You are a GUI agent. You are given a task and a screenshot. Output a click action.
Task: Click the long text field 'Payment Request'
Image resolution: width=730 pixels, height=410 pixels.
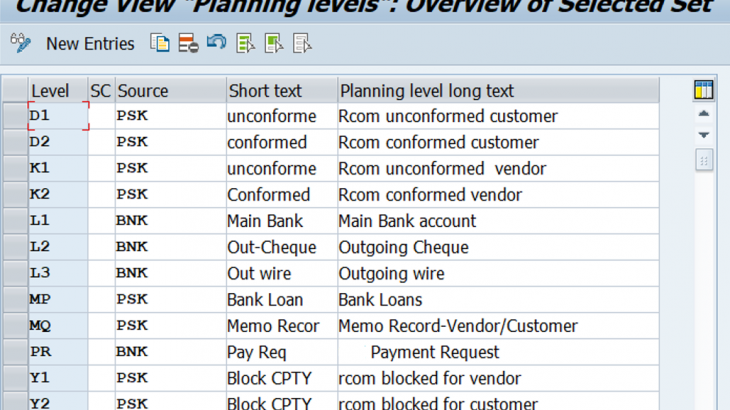pyautogui.click(x=435, y=352)
